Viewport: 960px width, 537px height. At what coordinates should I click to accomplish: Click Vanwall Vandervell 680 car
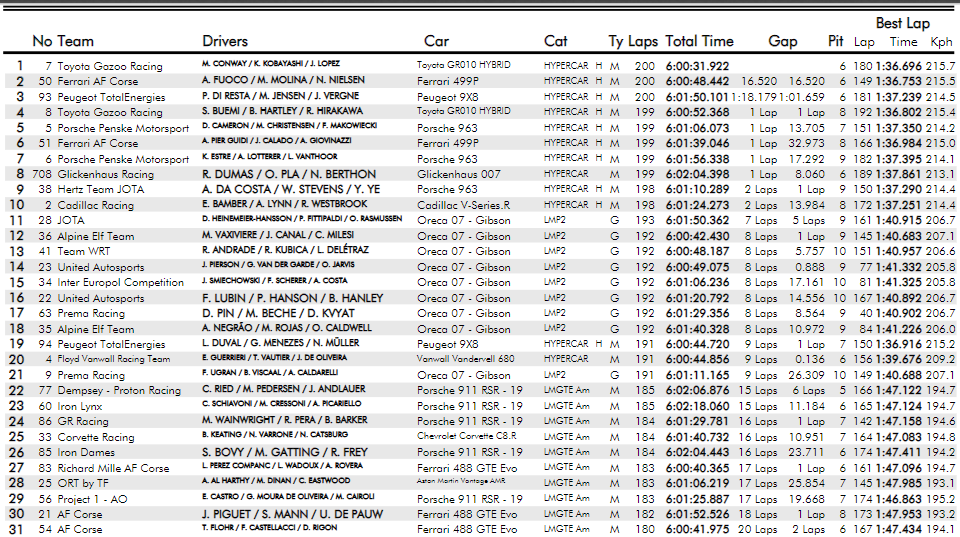pos(466,359)
